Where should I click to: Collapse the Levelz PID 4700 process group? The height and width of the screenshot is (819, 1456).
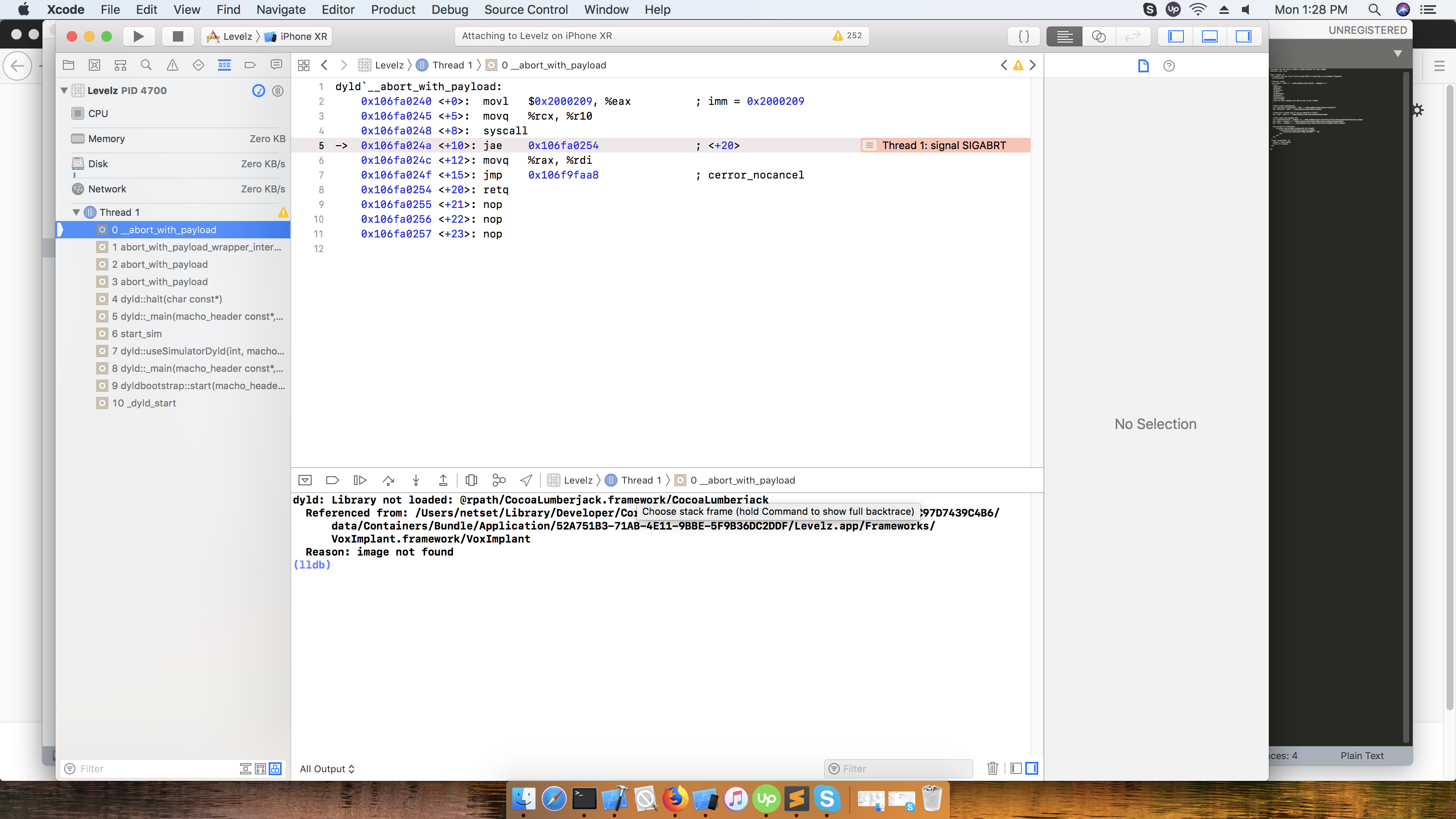tap(64, 90)
